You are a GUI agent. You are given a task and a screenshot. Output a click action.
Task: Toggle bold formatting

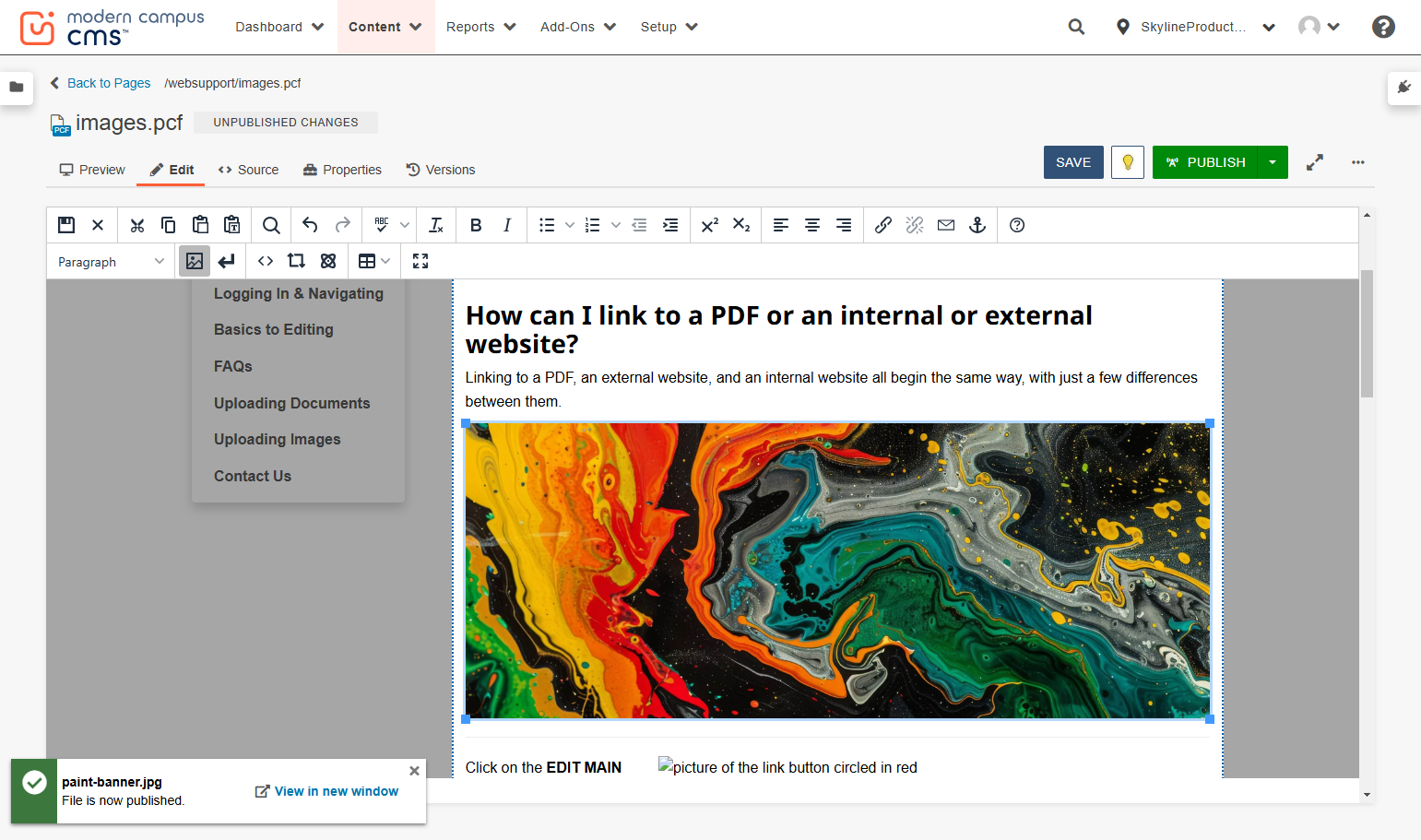click(476, 225)
